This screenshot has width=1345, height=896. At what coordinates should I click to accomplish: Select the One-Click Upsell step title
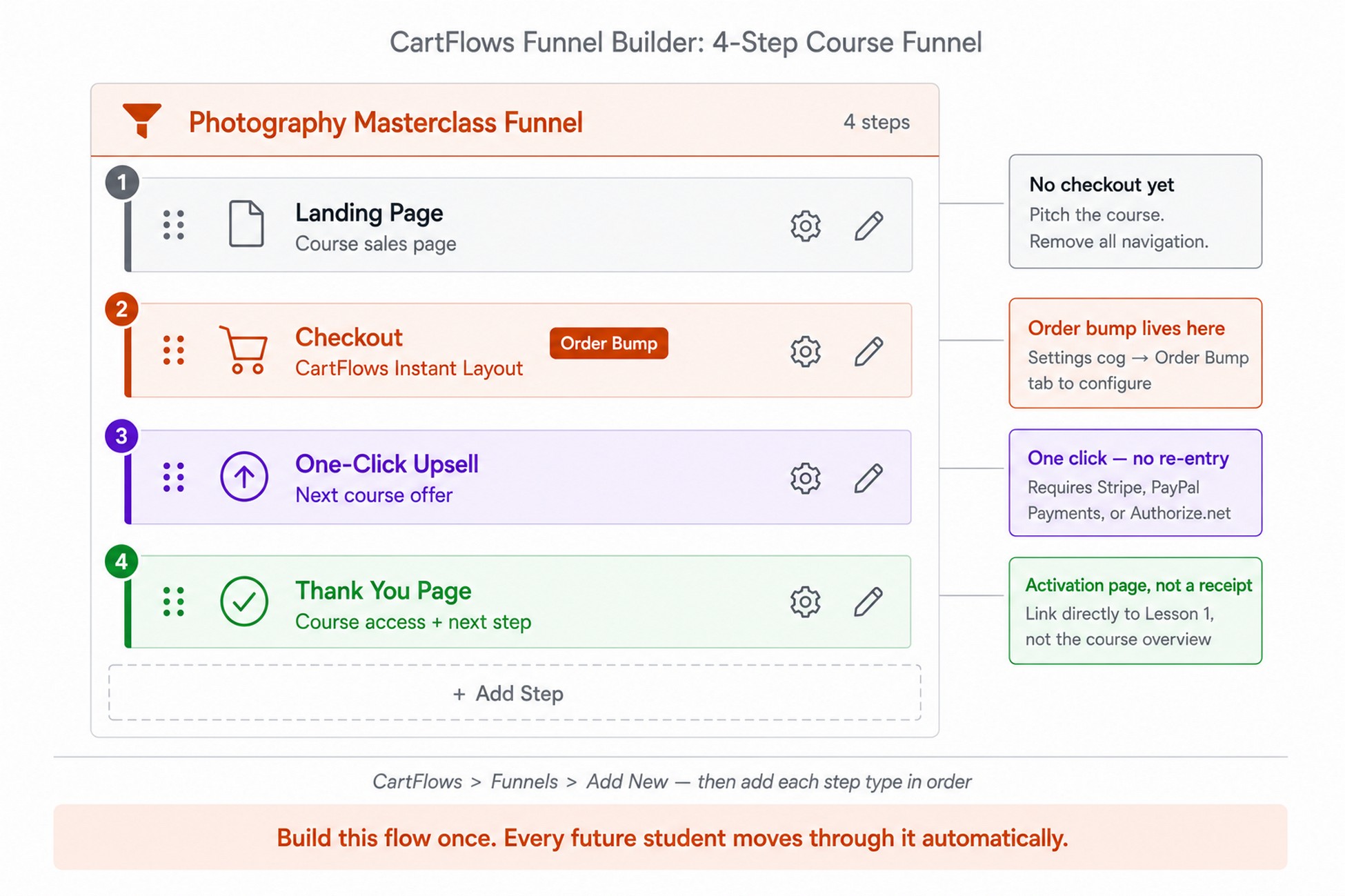387,464
